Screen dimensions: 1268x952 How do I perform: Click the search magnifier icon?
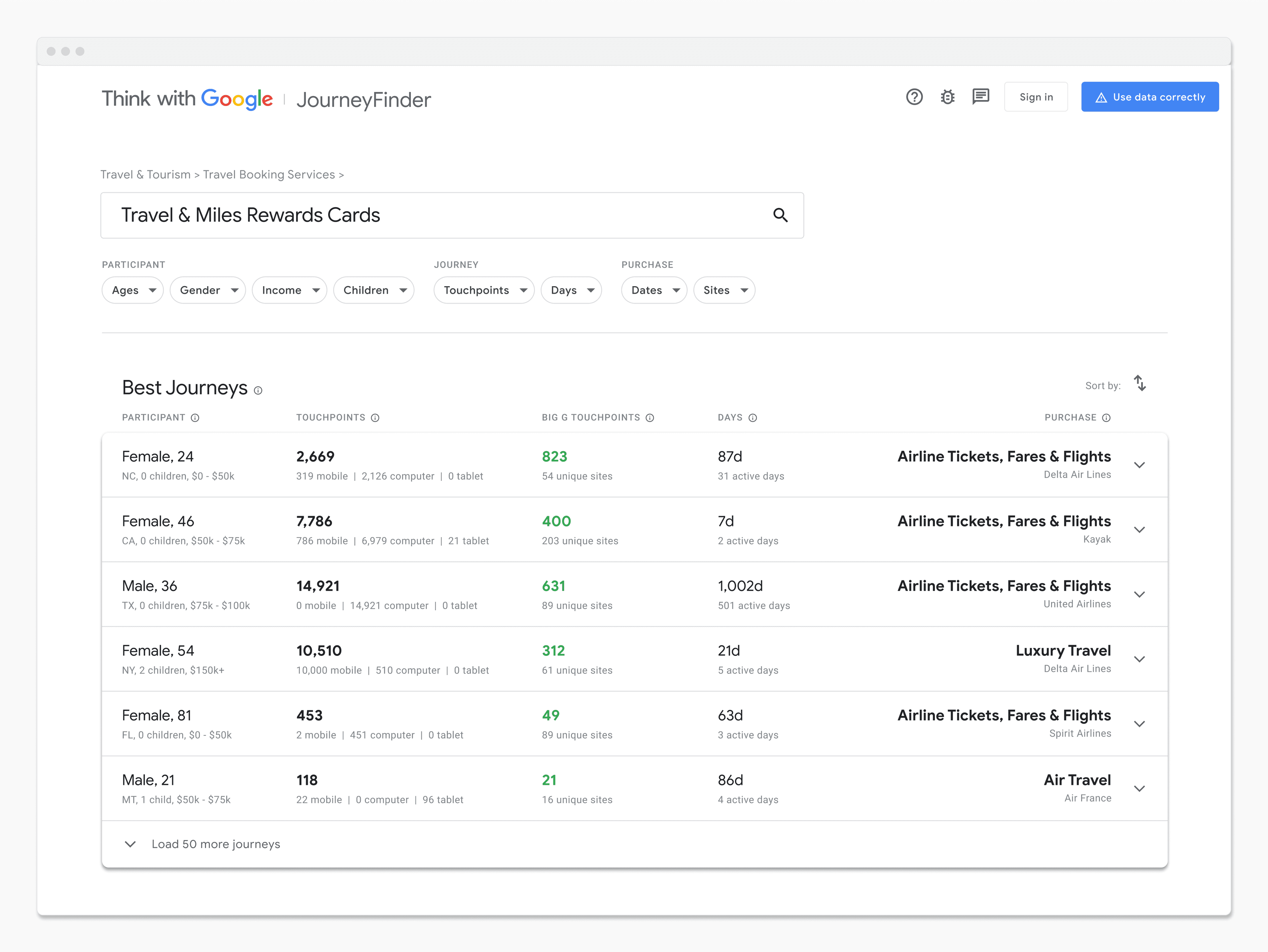pos(781,216)
